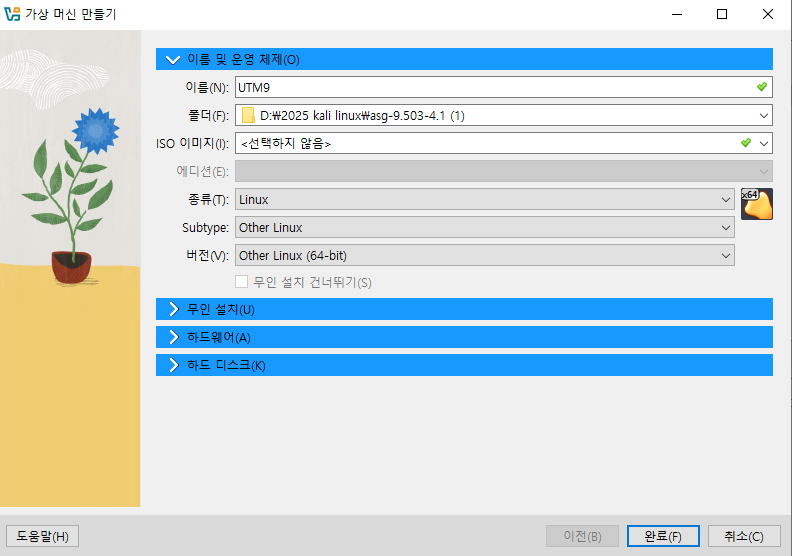Click the <선택하지 않음> ISO text
The width and height of the screenshot is (792, 556).
click(x=286, y=144)
